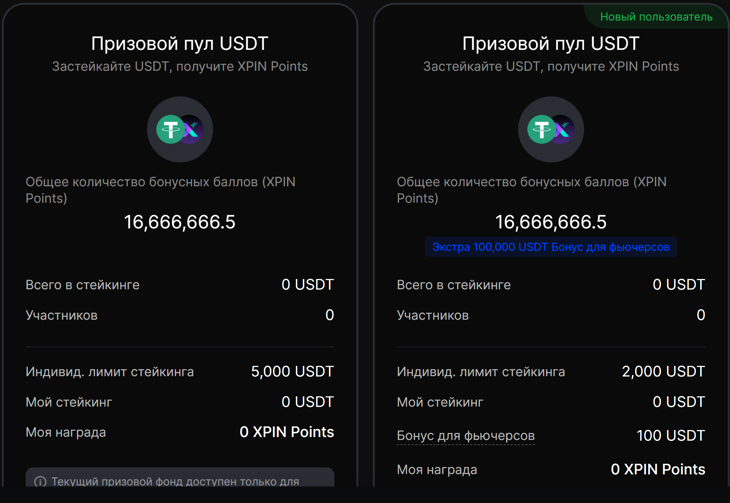The width and height of the screenshot is (730, 503).
Task: Click 'Моя награда' label in left card
Action: (x=66, y=433)
